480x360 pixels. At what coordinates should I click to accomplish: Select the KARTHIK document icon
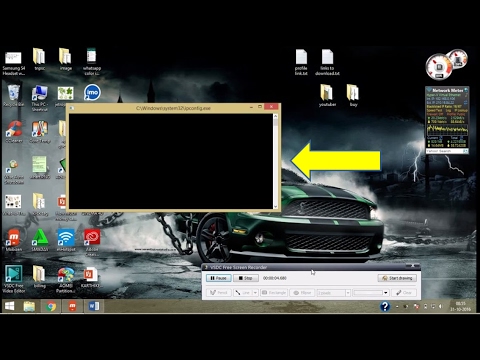tap(91, 277)
